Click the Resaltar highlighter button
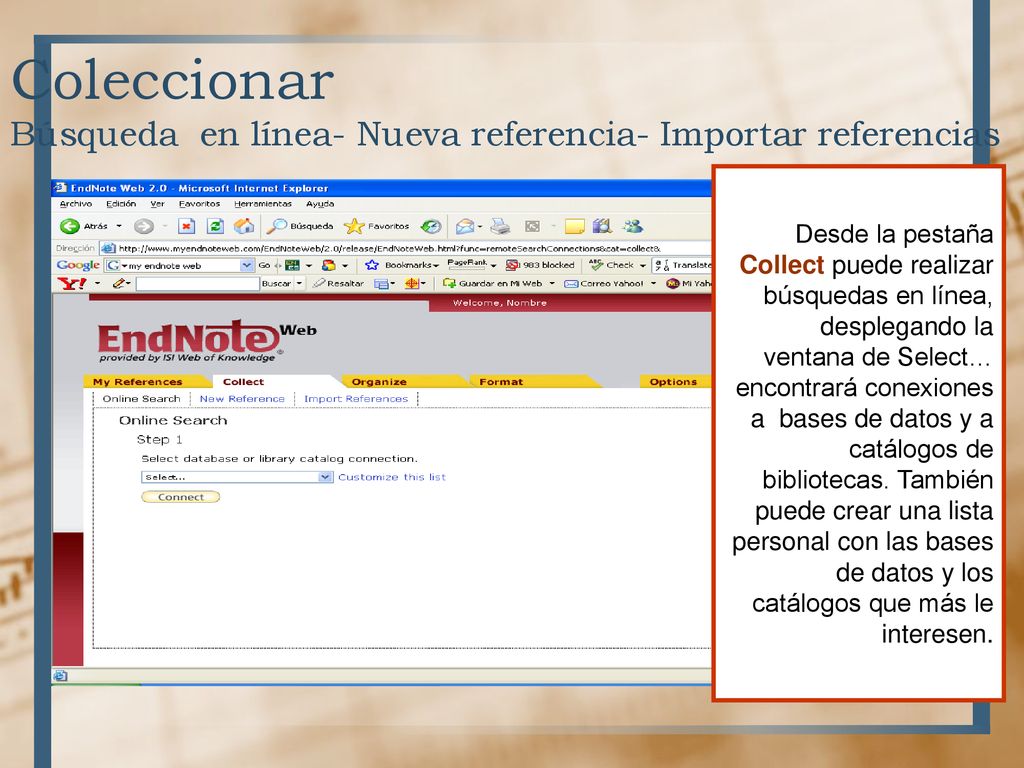The image size is (1024, 768). [338, 283]
